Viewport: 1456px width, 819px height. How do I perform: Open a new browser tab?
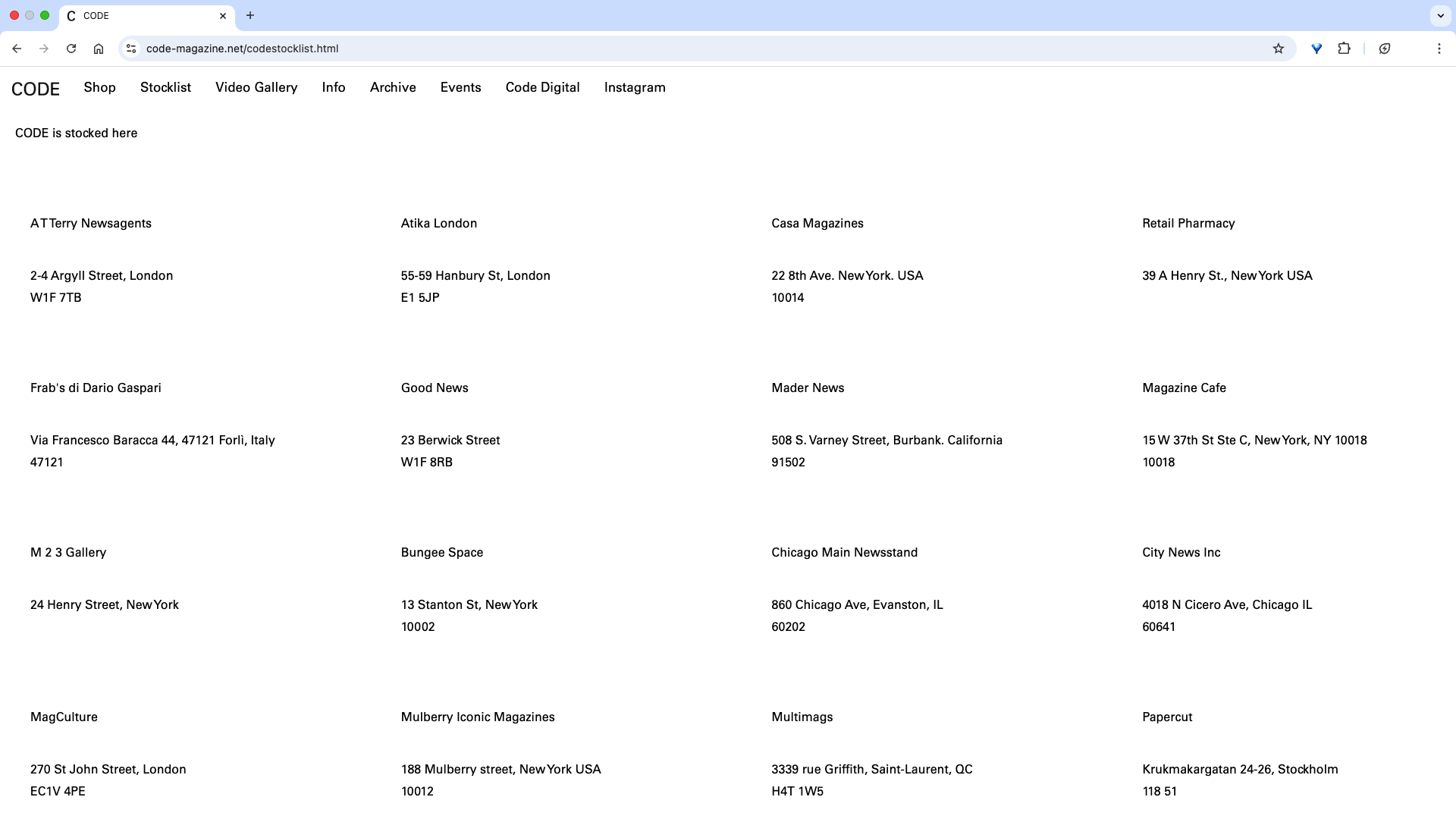click(250, 15)
